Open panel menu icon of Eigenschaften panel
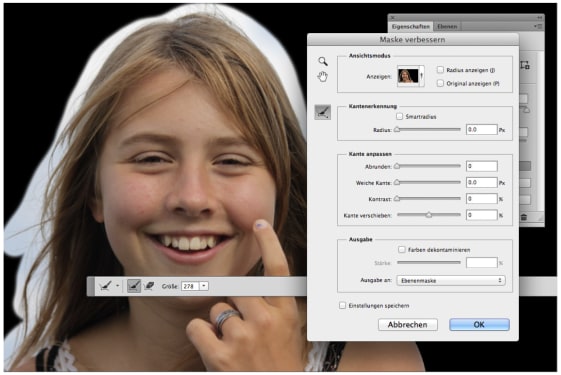The width and height of the screenshot is (561, 375). (538, 26)
